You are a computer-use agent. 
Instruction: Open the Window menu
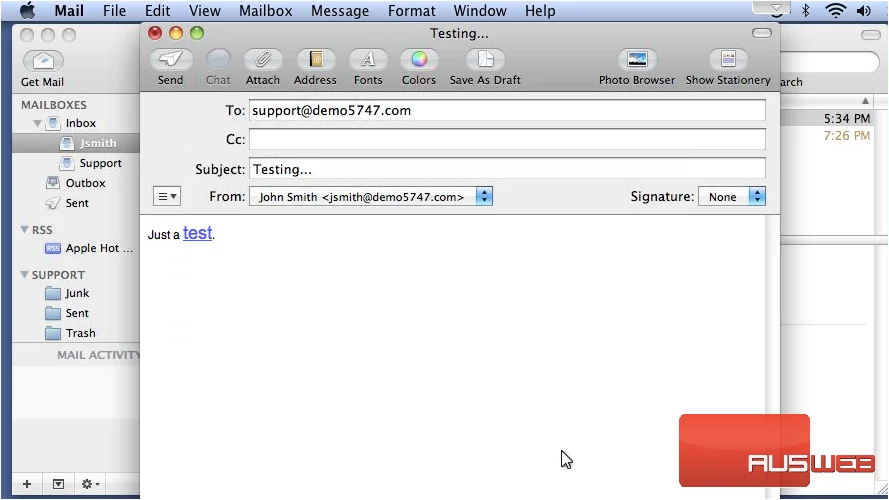coord(480,11)
